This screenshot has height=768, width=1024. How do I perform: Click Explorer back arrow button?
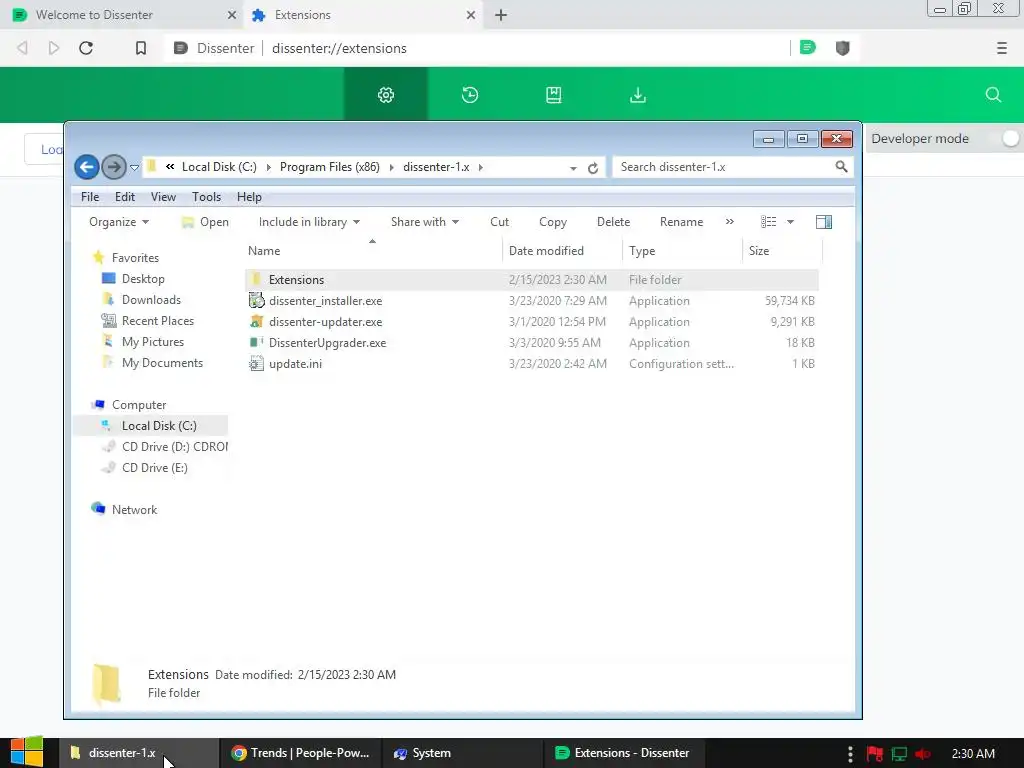pyautogui.click(x=87, y=167)
